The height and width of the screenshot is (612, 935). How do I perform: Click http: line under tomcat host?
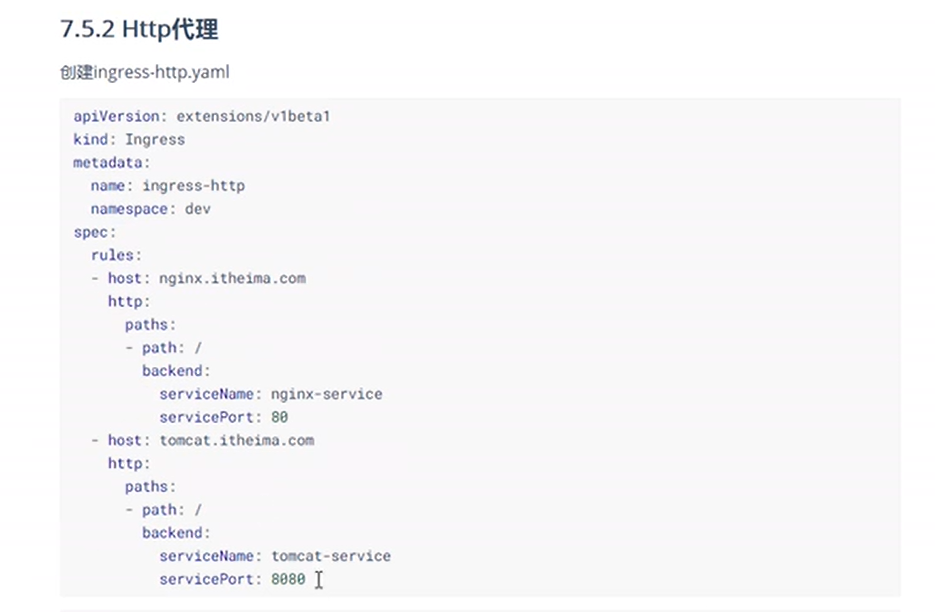pyautogui.click(x=129, y=463)
